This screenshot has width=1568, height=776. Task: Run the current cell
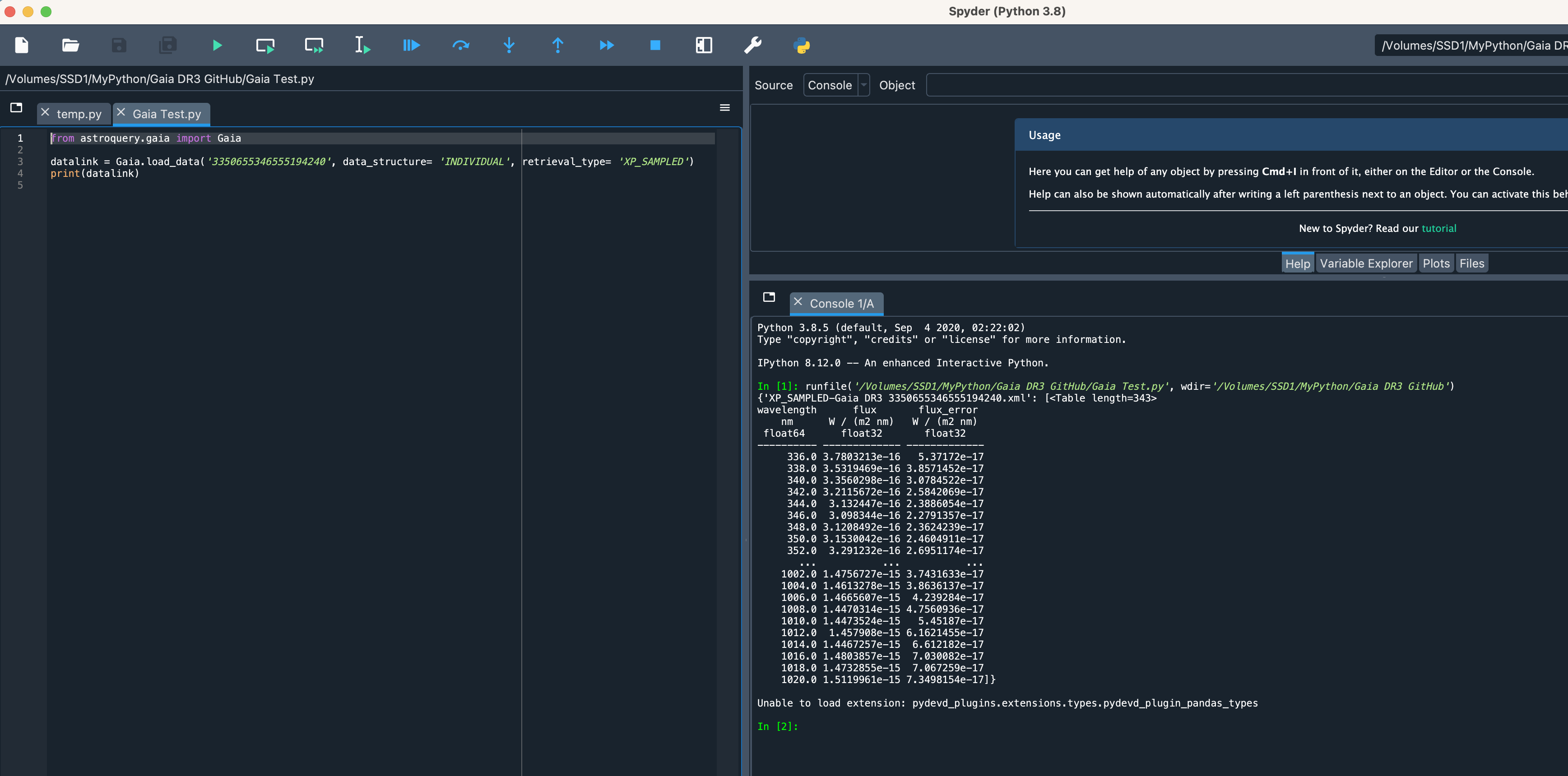coord(265,45)
